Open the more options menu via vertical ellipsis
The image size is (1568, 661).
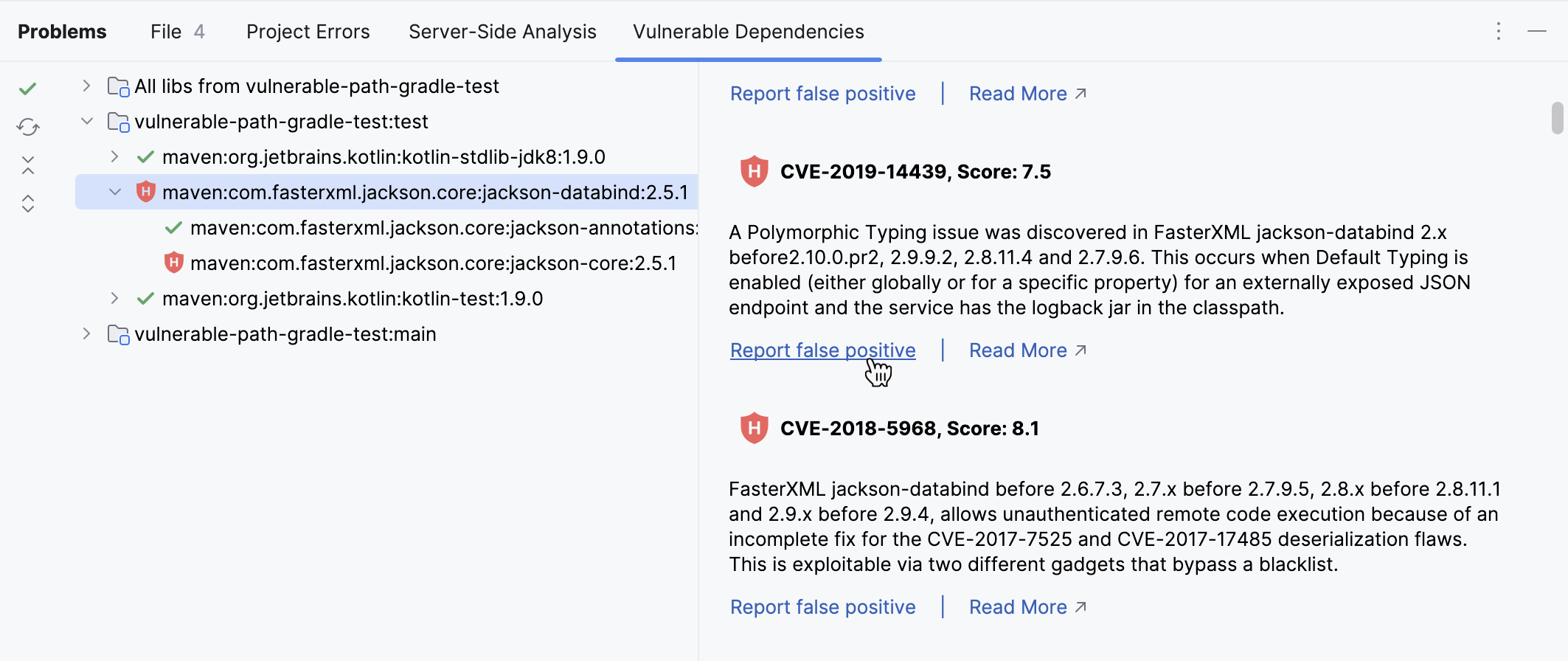[1498, 31]
